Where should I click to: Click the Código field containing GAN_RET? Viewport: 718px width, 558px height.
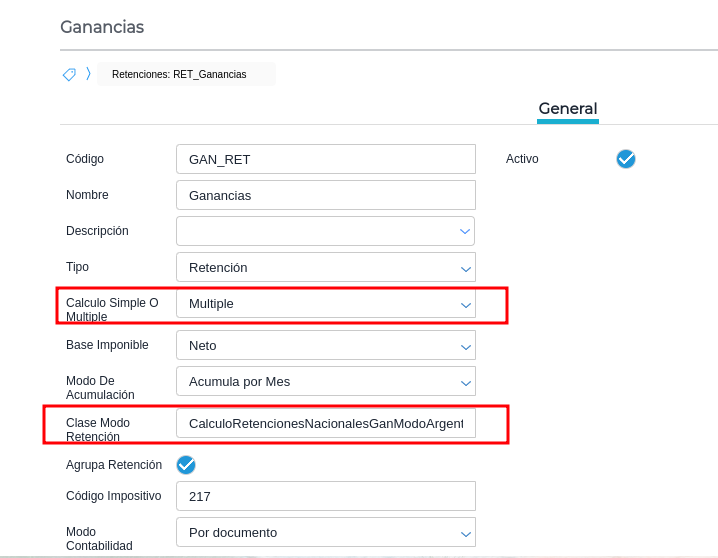(325, 159)
